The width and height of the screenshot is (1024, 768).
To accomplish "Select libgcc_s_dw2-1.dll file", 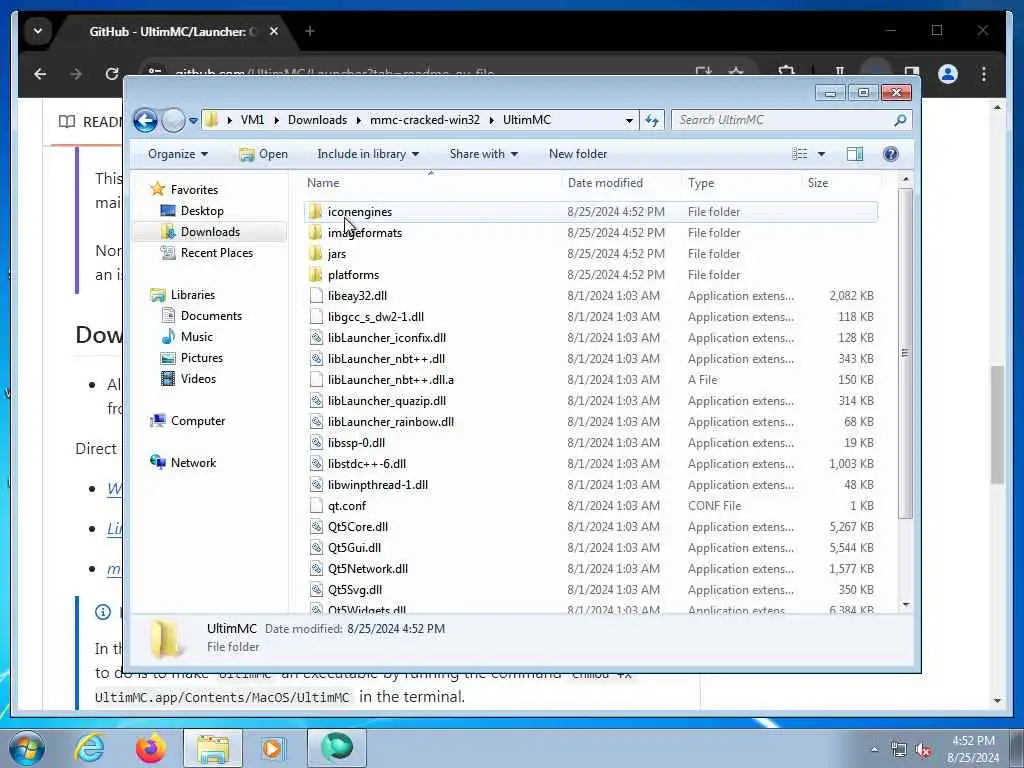I will (x=376, y=317).
